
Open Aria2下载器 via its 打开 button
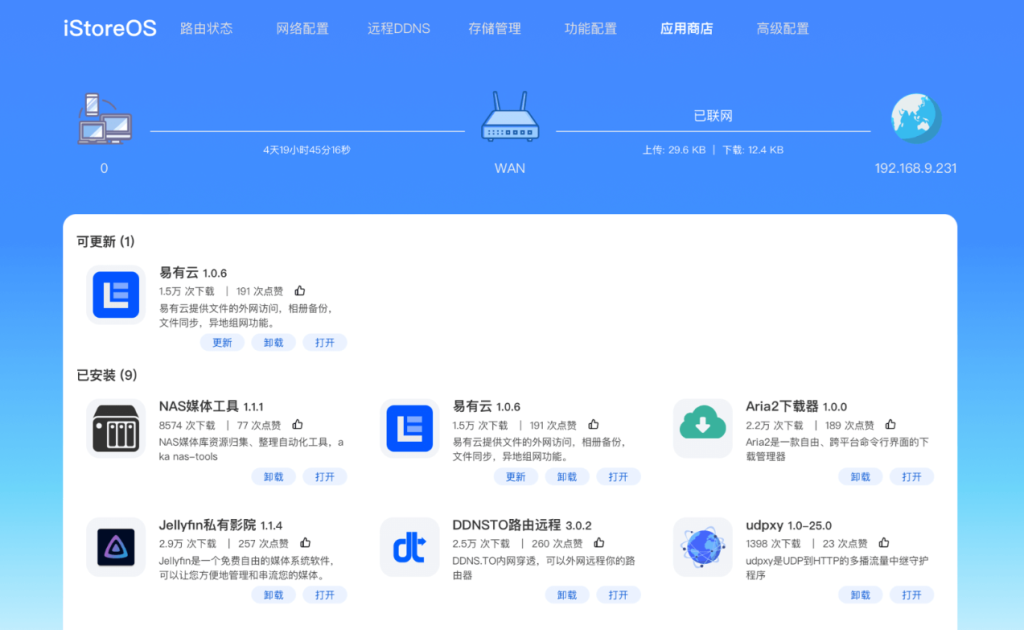(911, 476)
